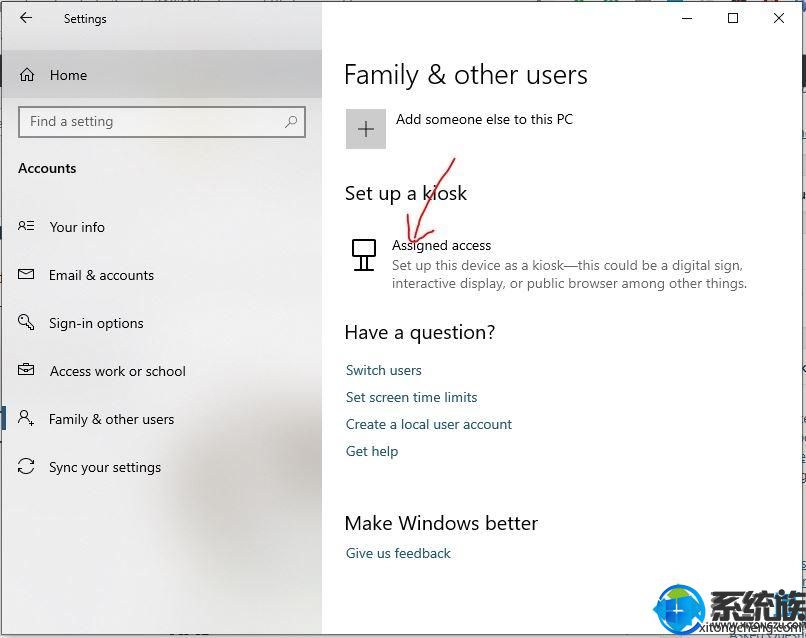
Task: Open Create a local user account link
Action: pyautogui.click(x=429, y=424)
